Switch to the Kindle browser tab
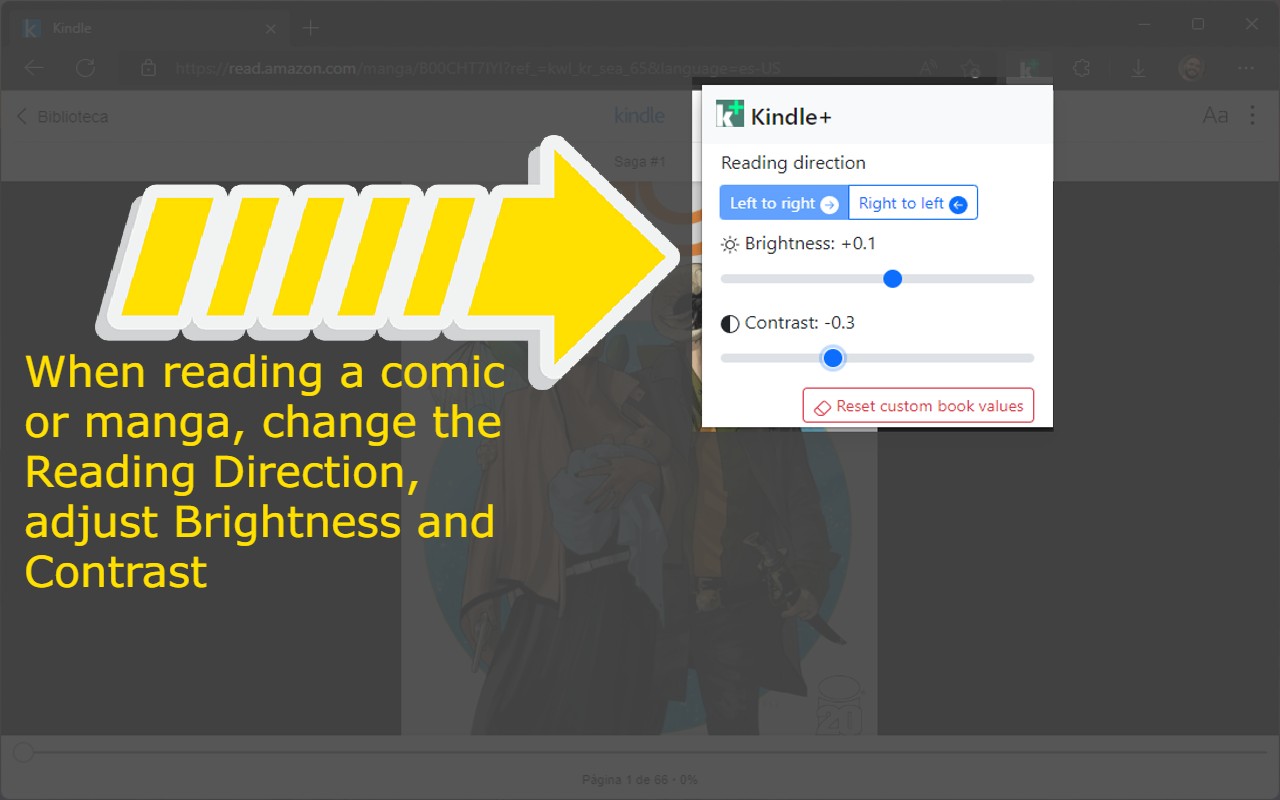The image size is (1280, 800). pyautogui.click(x=150, y=28)
